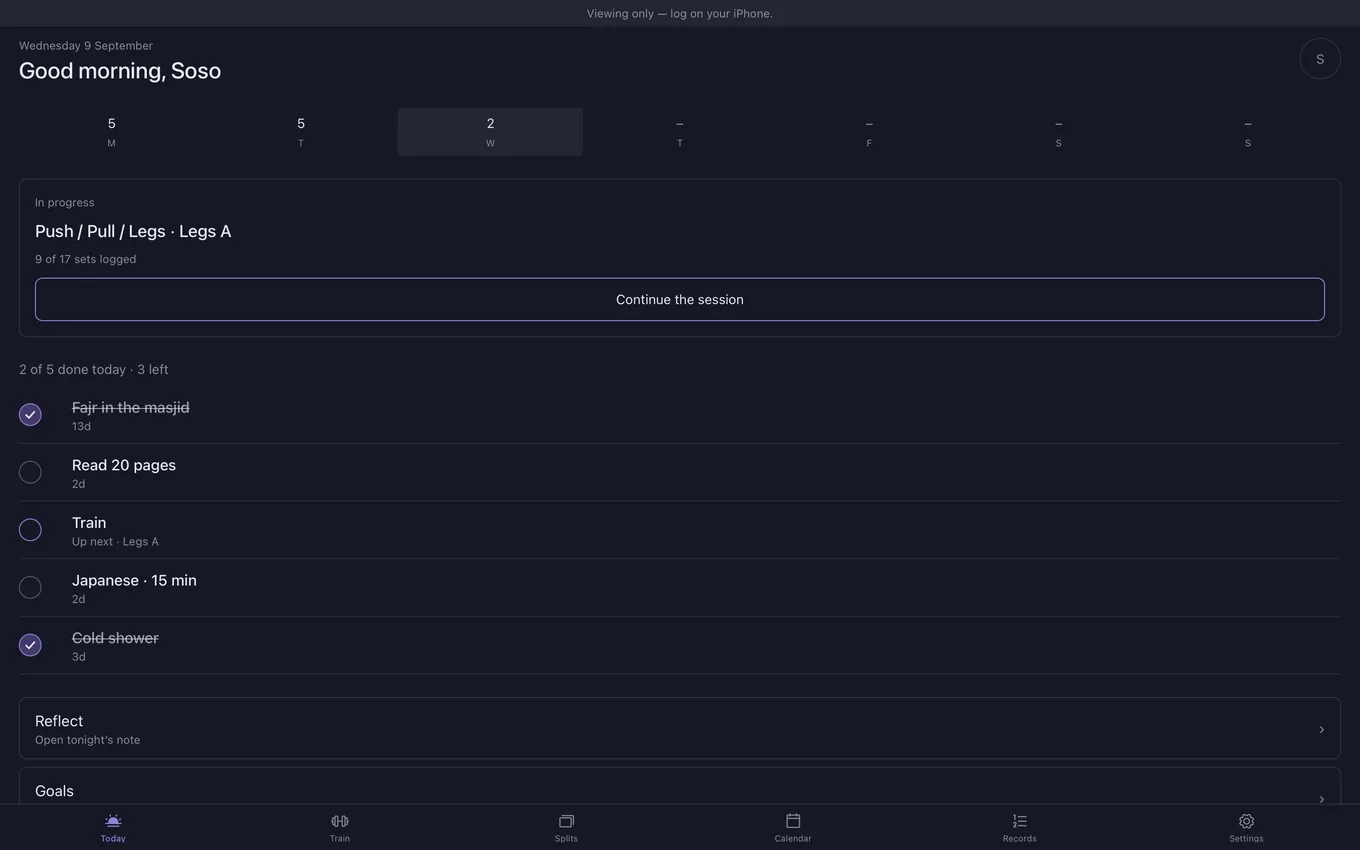The image size is (1360, 850).
Task: Select Wednesday showing 2 in week strip
Action: coord(490,132)
